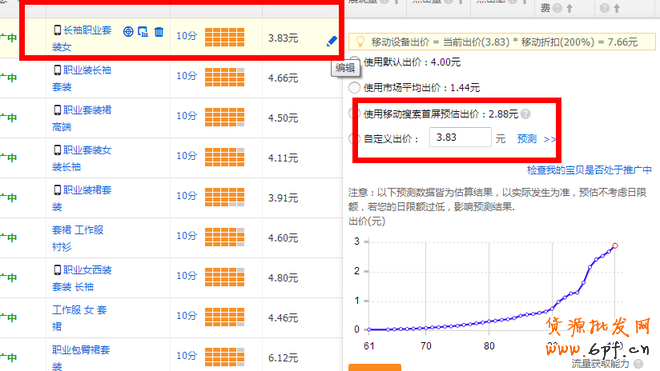
Task: Click sort arrow in the last column header
Action: (x=617, y=8)
